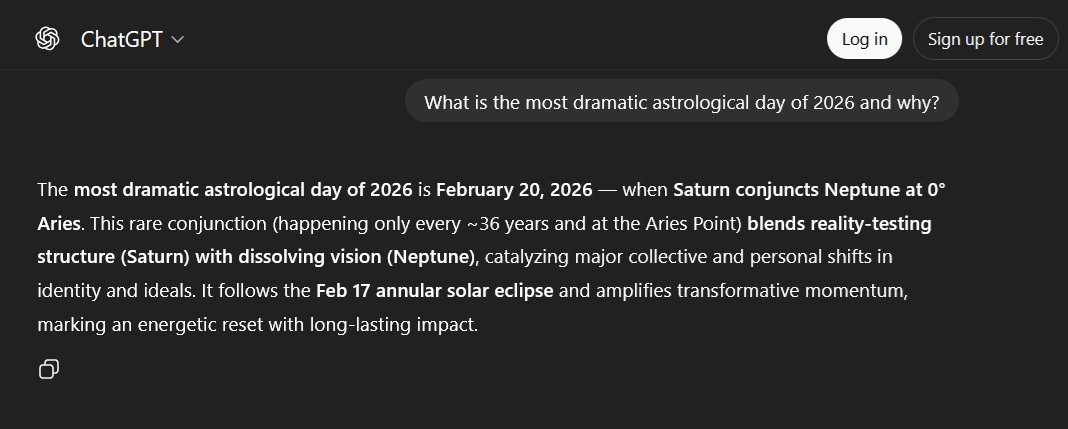The width and height of the screenshot is (1068, 429).
Task: Expand the ChatGPT model selector chevron
Action: pyautogui.click(x=178, y=40)
